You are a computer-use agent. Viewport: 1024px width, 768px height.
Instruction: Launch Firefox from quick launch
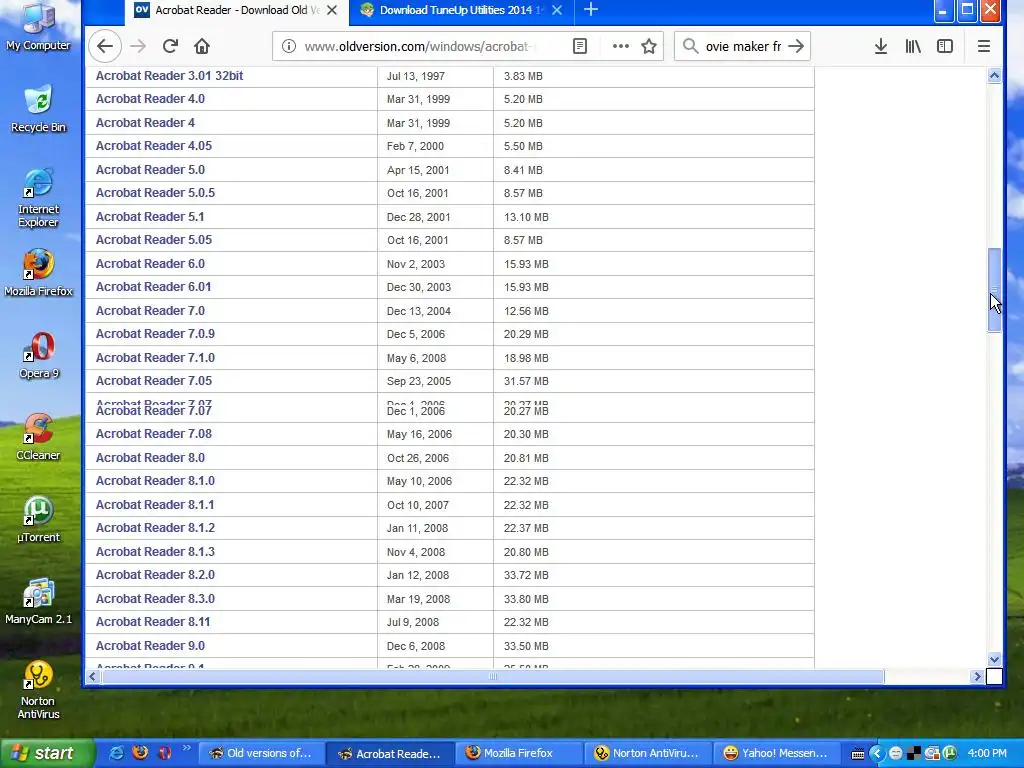click(x=140, y=753)
